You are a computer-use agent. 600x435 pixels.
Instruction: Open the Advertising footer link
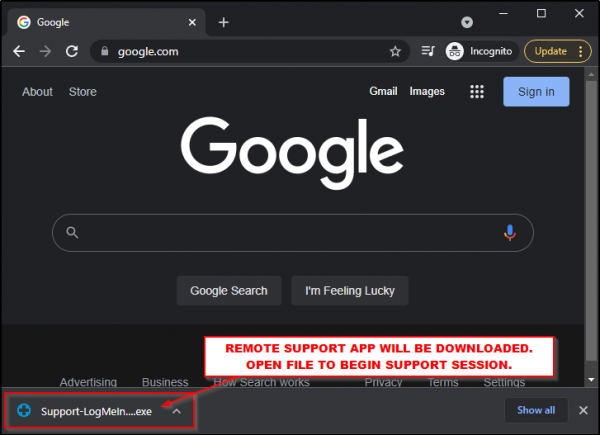click(88, 382)
